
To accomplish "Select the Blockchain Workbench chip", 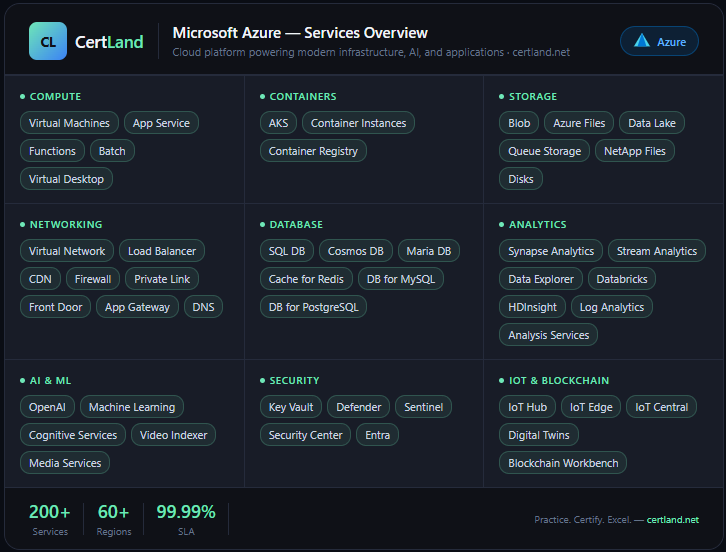I will point(563,463).
